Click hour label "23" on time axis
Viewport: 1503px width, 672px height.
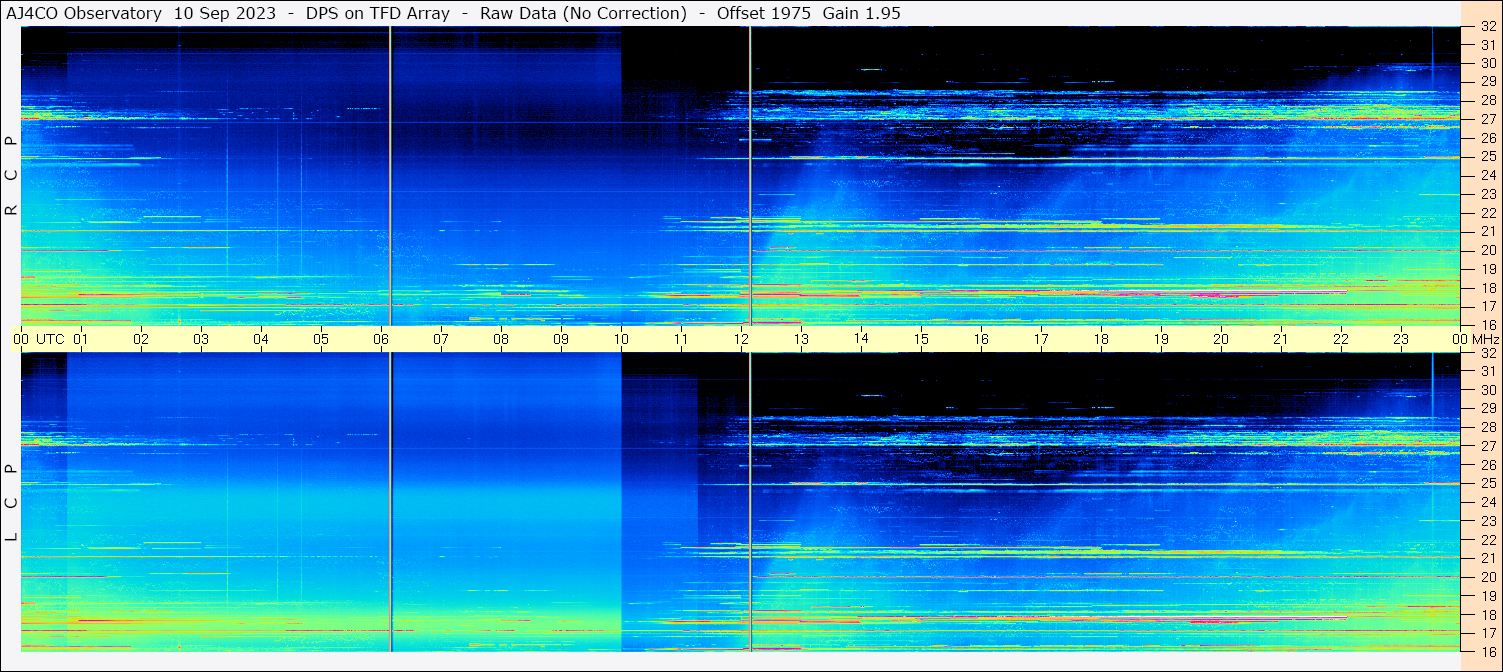point(1401,339)
